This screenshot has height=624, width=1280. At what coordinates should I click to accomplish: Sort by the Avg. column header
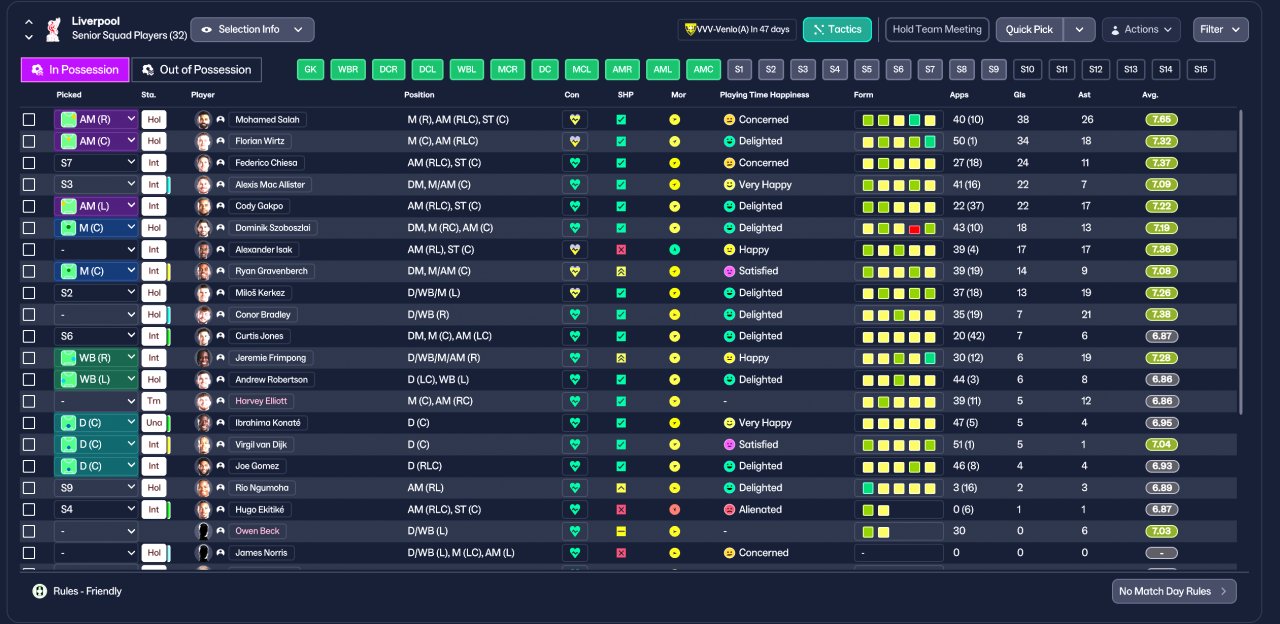pos(1150,95)
